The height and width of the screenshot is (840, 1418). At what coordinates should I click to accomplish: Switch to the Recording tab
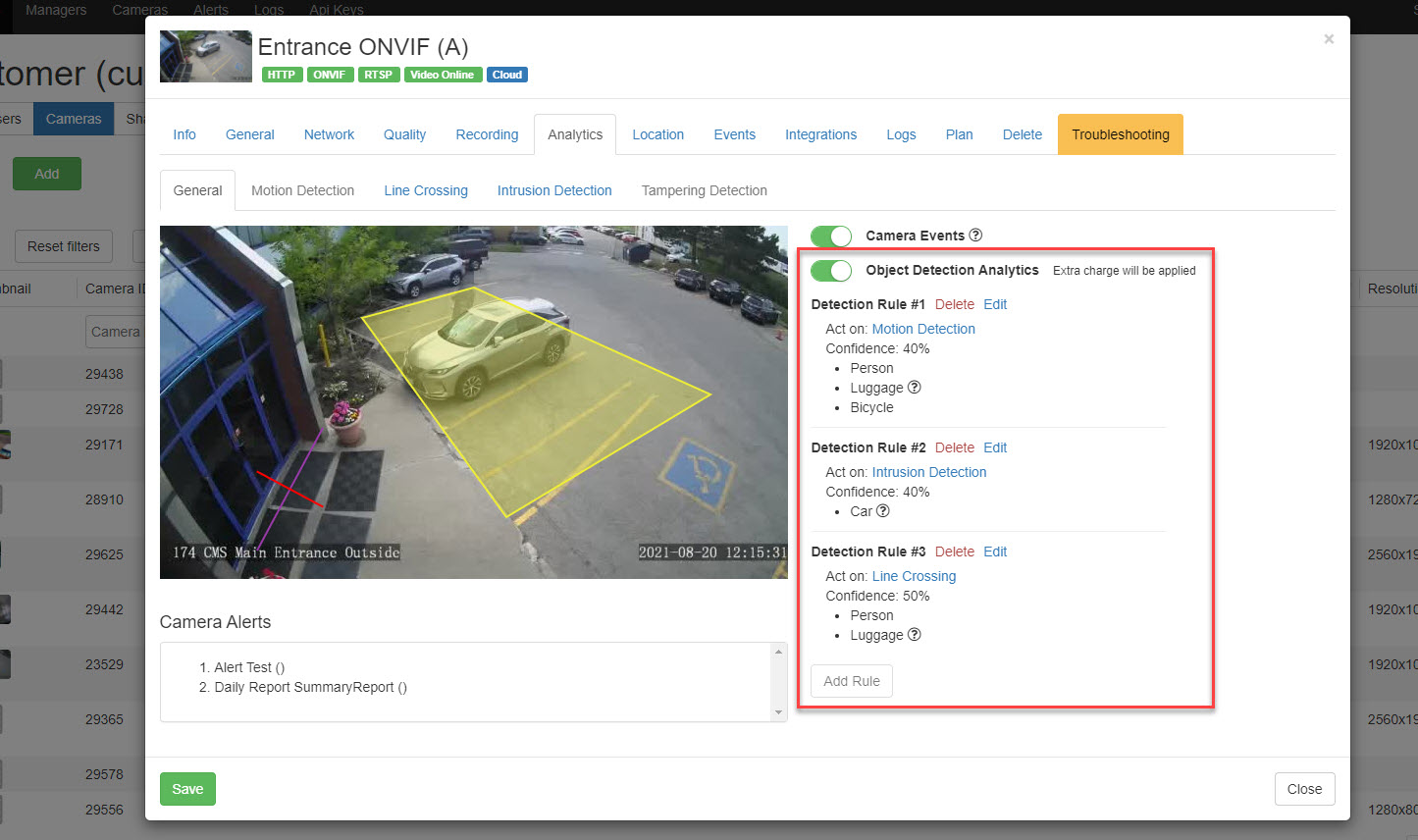pos(487,133)
